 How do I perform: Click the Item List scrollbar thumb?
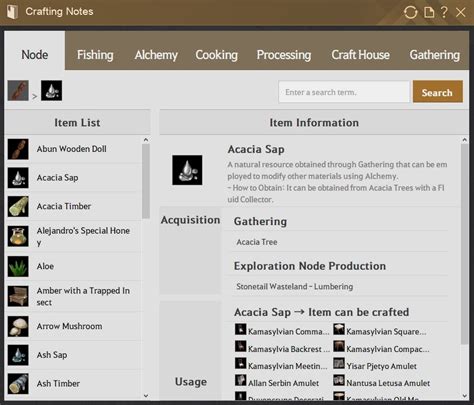[146, 181]
